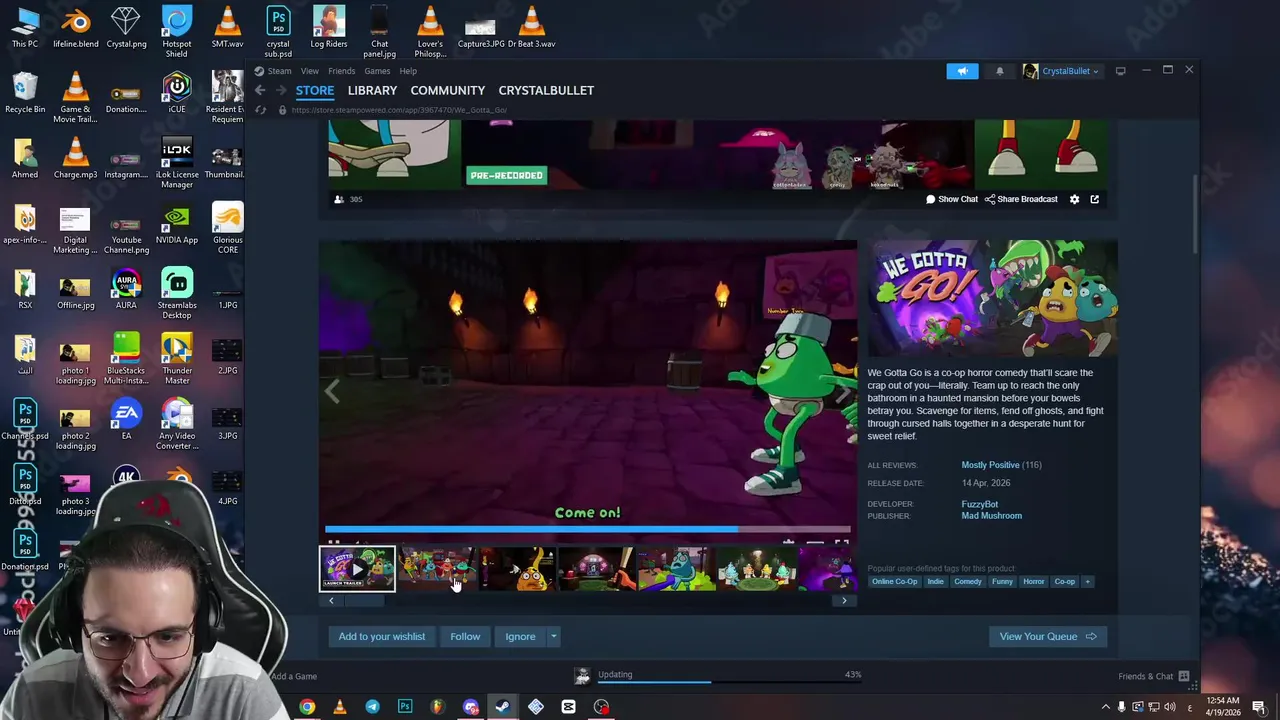Screen dimensions: 1280x720
Task: Open Thunder Master desktop shortcut
Action: (x=177, y=359)
